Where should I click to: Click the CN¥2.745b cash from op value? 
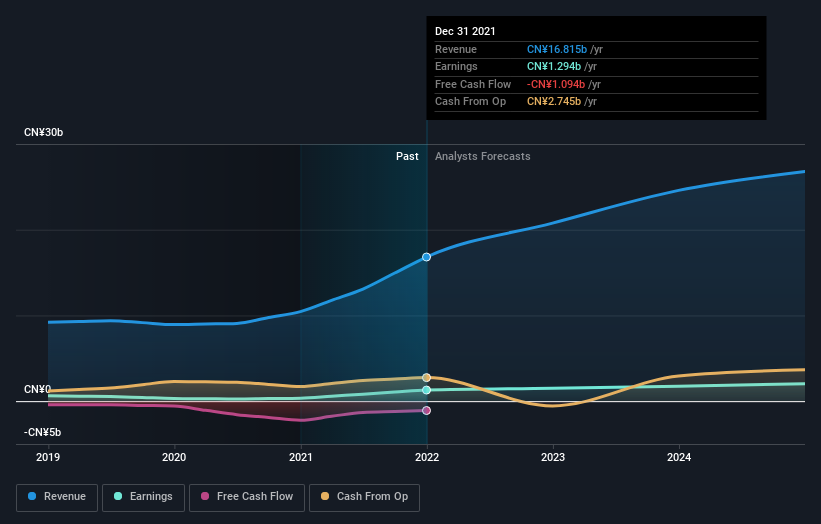[x=553, y=102]
